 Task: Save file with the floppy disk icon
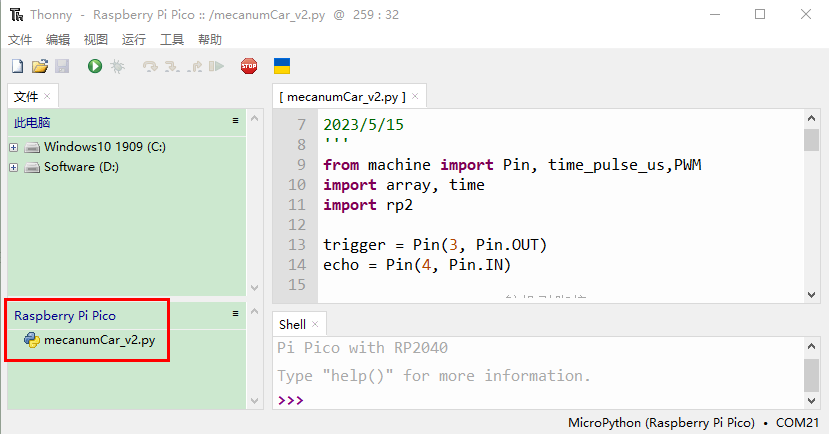pos(62,66)
